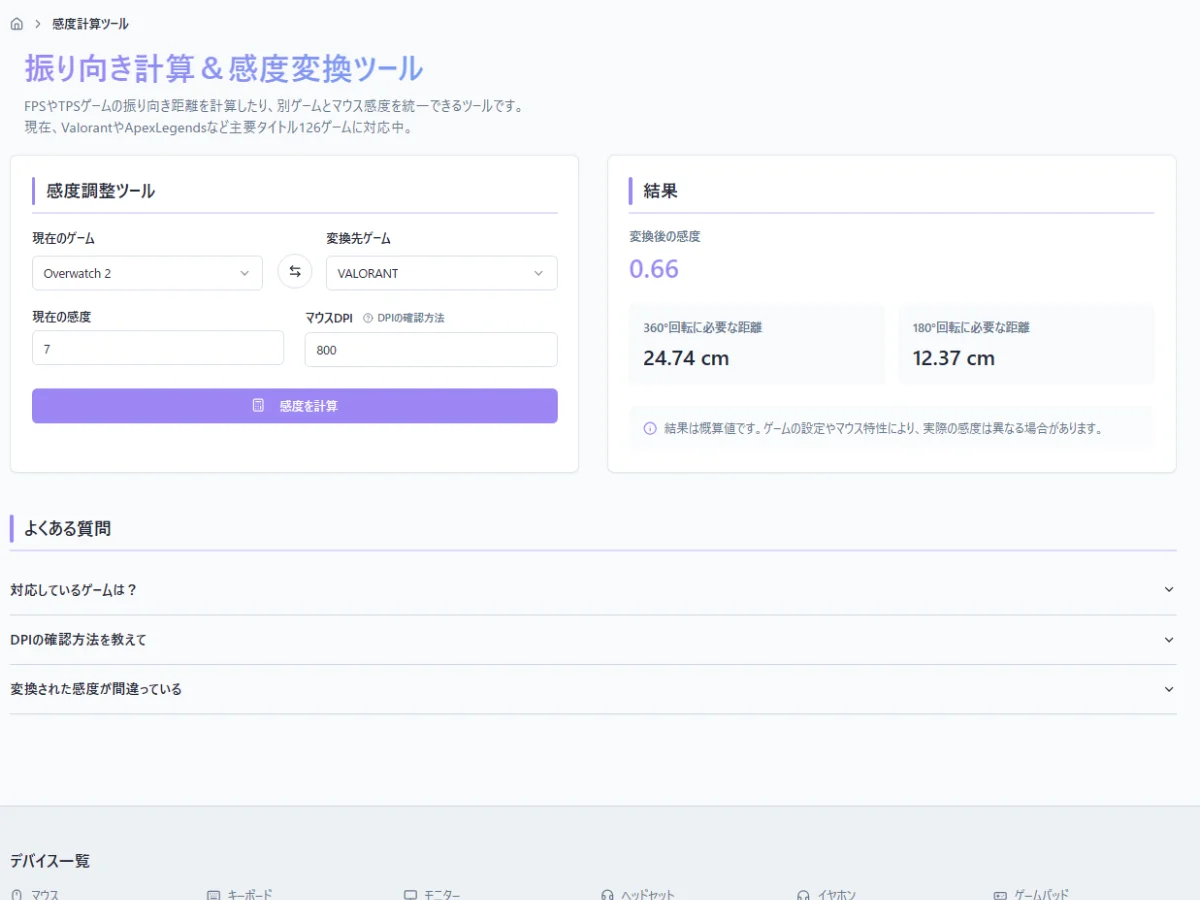Click the home icon in breadcrumb
The width and height of the screenshot is (1200, 900).
click(17, 24)
